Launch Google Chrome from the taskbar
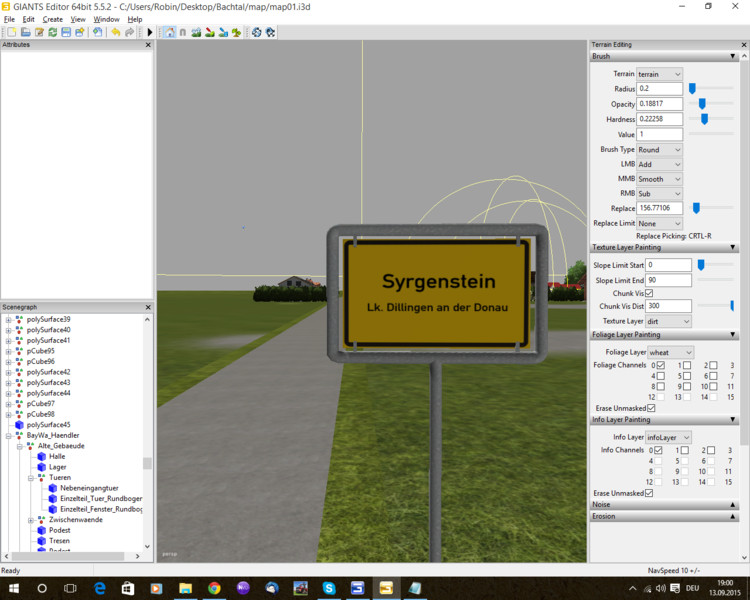The width and height of the screenshot is (750, 600). 214,588
